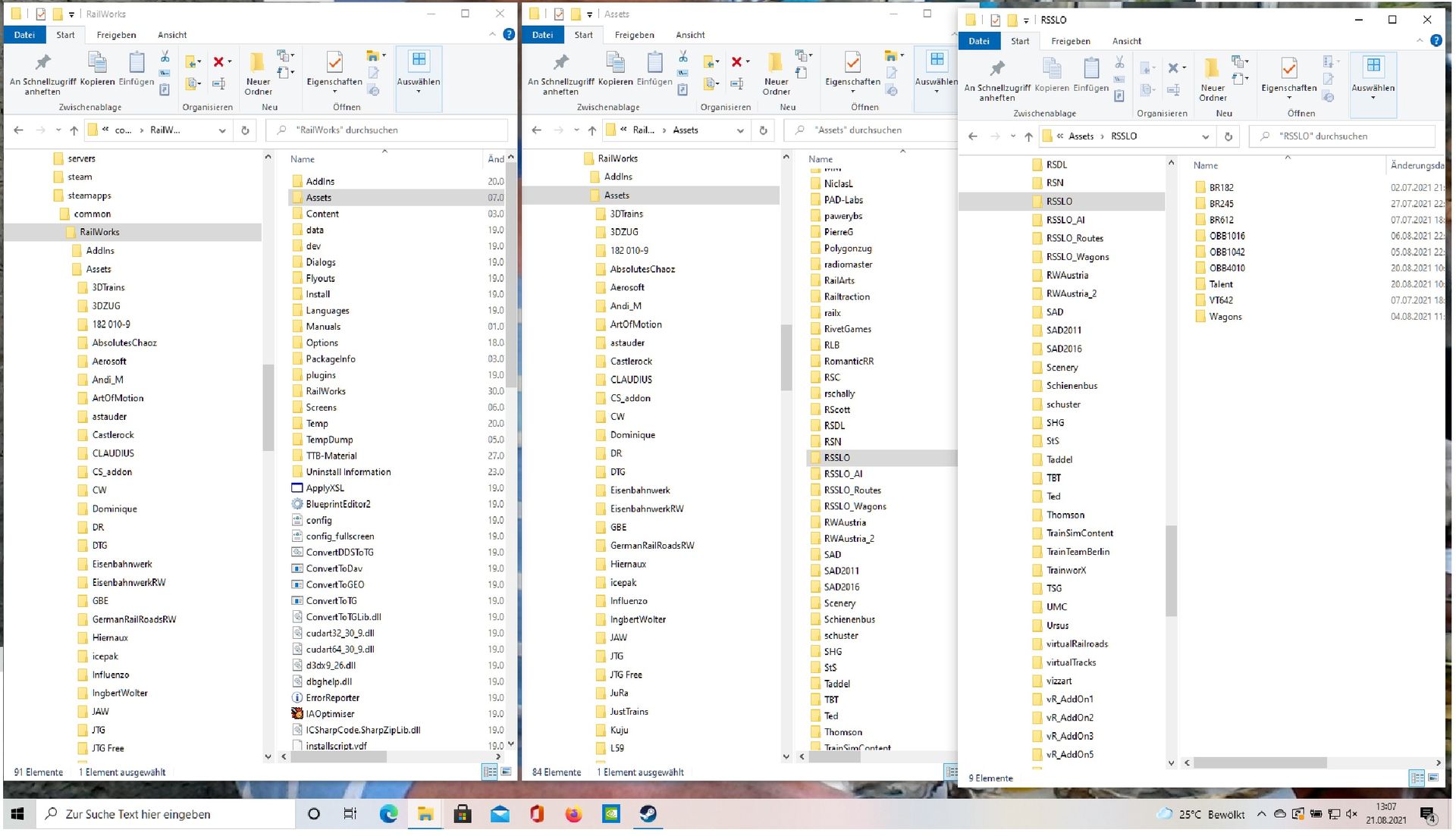Viewport: 1456px width, 836px height.
Task: Toggle details view in the RailWorks window status bar
Action: coord(490,772)
